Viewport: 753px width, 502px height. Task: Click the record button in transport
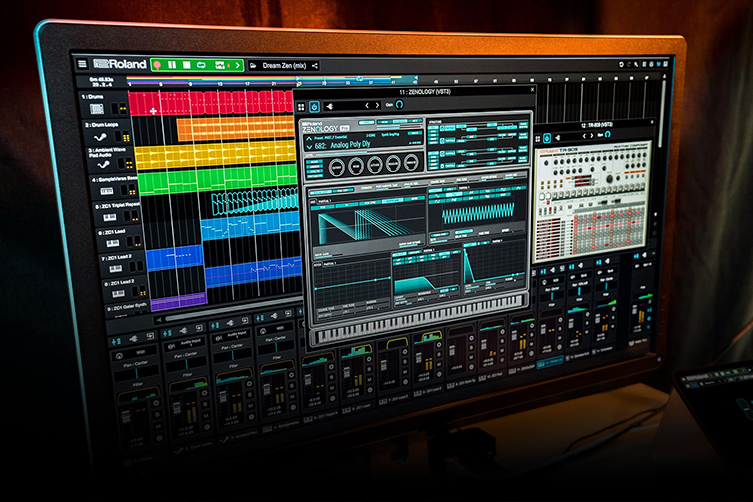coord(157,65)
